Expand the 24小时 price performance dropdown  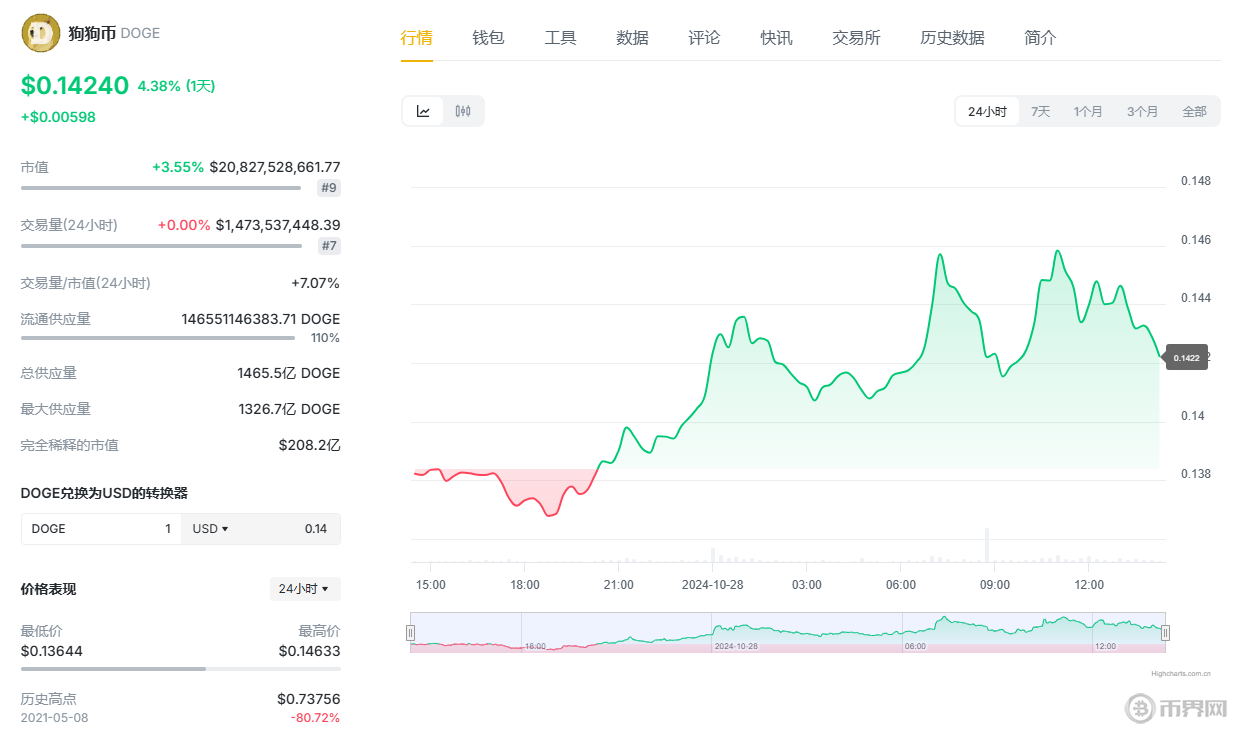(x=305, y=589)
